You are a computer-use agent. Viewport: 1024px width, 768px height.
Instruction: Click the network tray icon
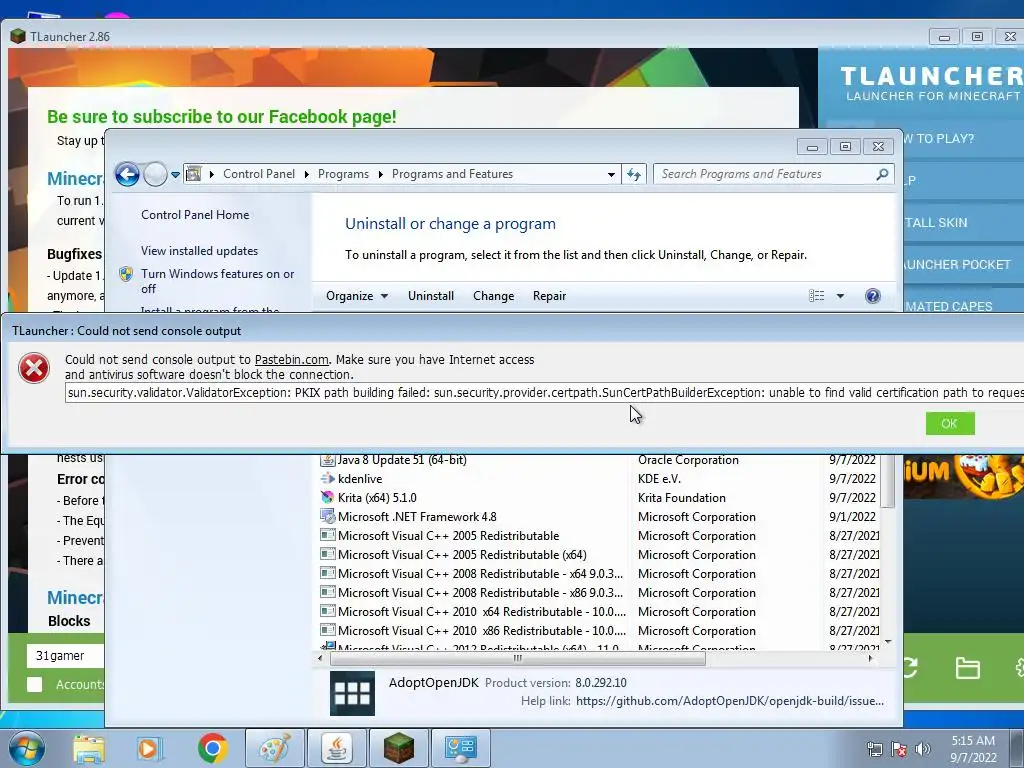click(874, 749)
